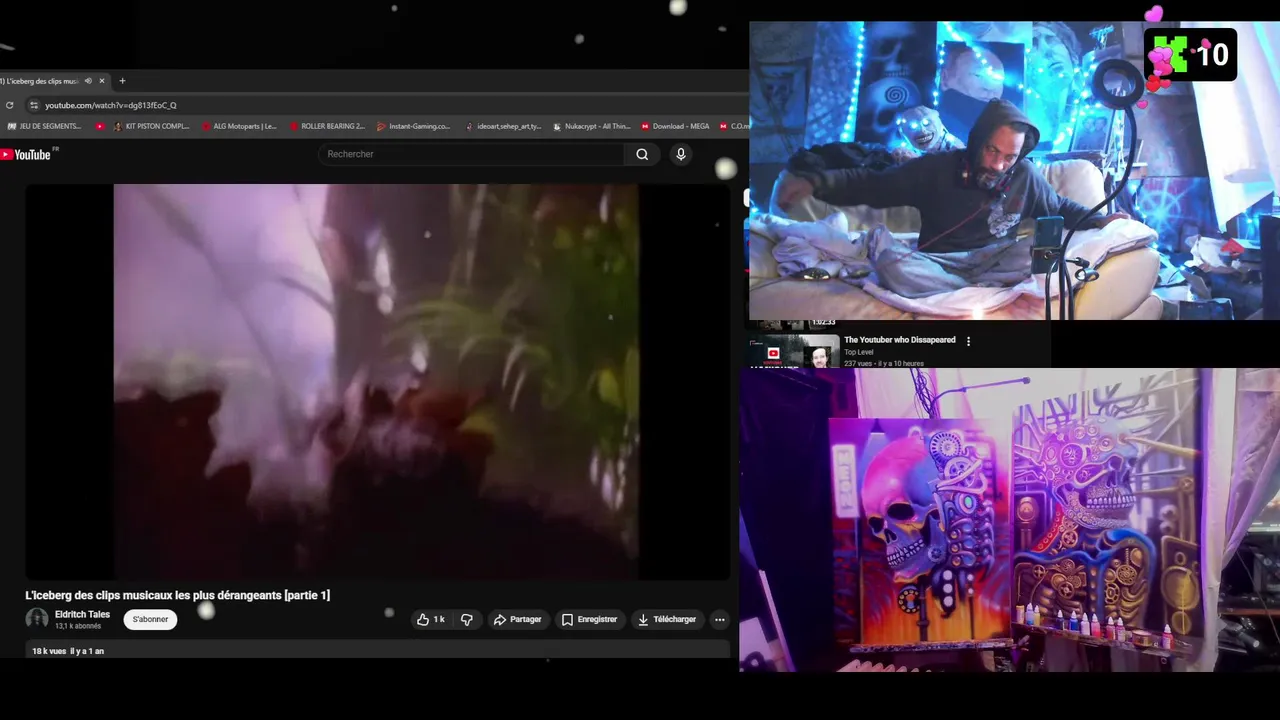Open Nukacrypt - All Thin bookmark
The height and width of the screenshot is (720, 1280).
[592, 126]
